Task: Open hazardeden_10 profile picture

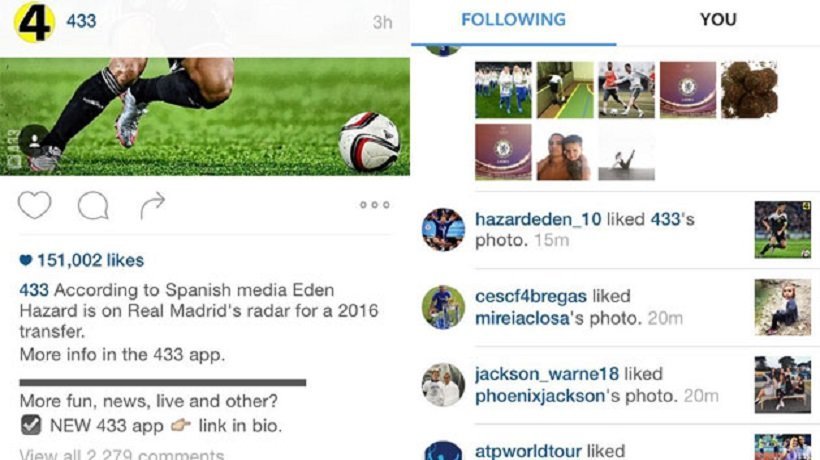Action: 443,229
